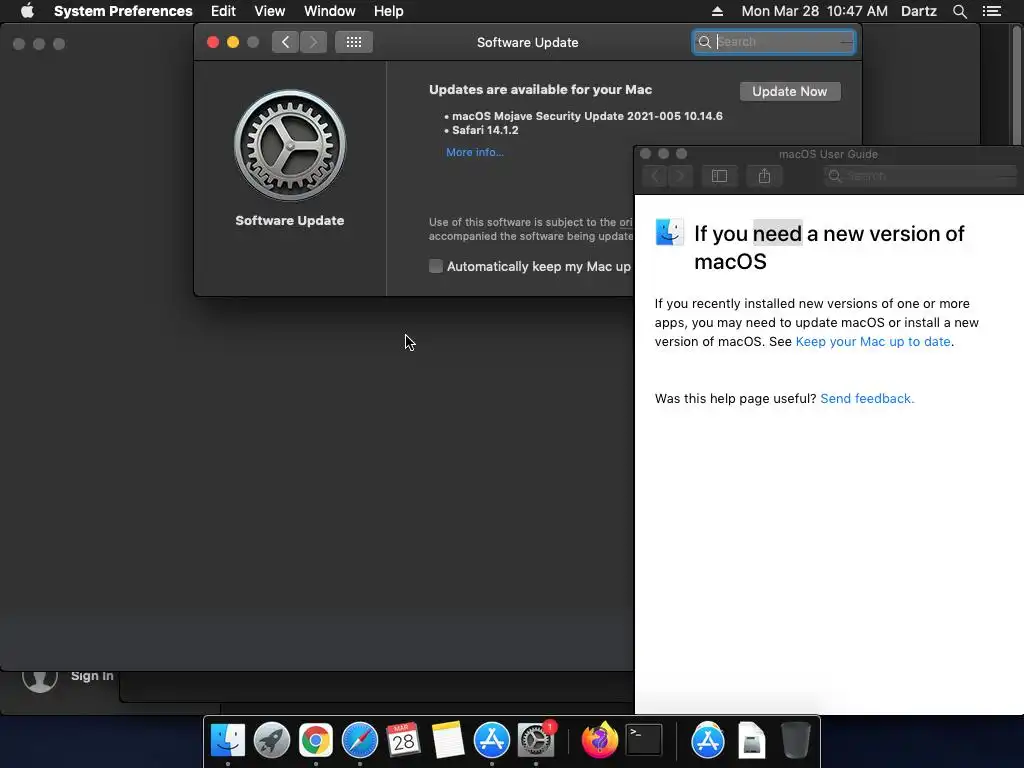Screen dimensions: 1024x768
Task: Click the eject icon in menu bar
Action: coord(717,11)
